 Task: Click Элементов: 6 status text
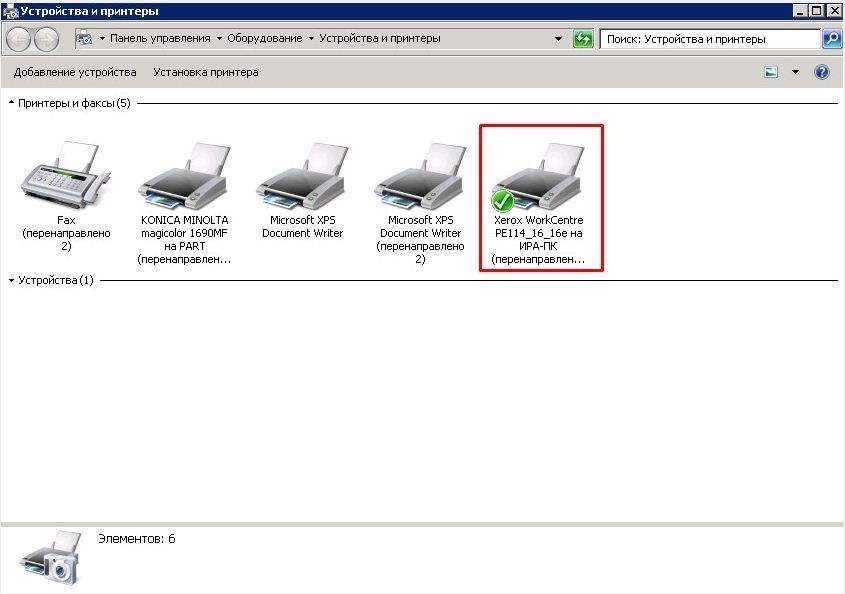[137, 538]
